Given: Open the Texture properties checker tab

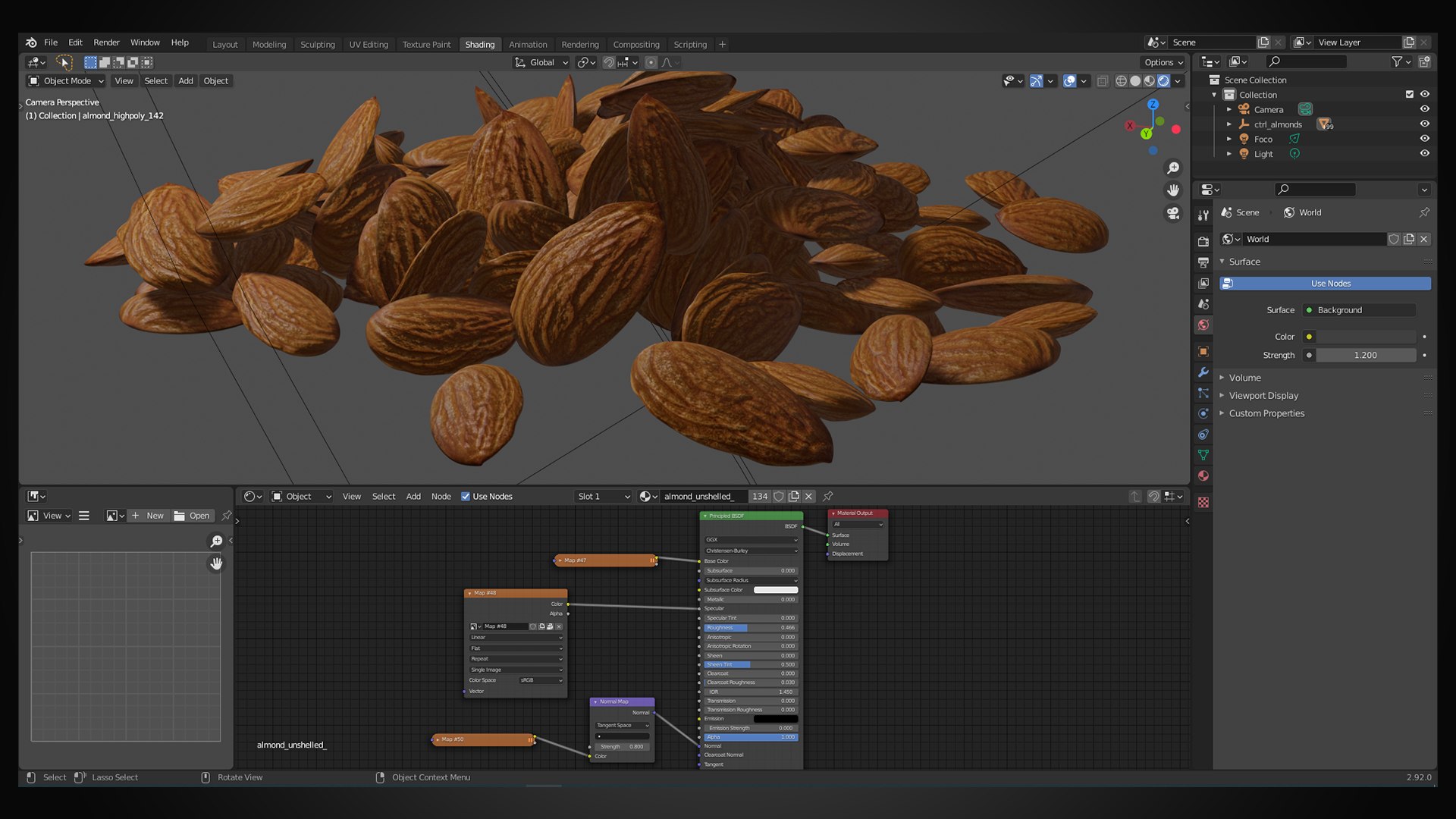Looking at the screenshot, I should pyautogui.click(x=1203, y=502).
